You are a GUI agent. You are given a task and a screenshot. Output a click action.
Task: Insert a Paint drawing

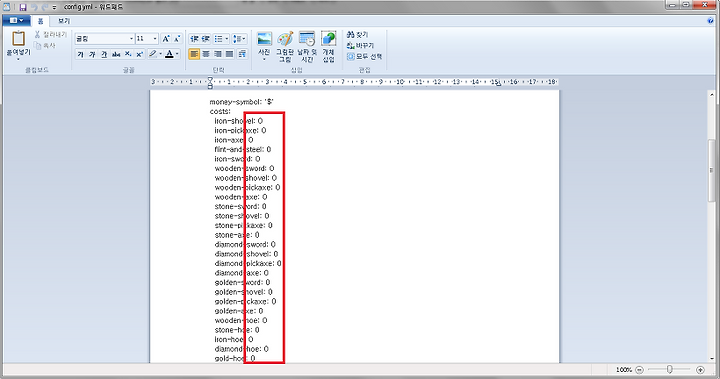pos(285,46)
